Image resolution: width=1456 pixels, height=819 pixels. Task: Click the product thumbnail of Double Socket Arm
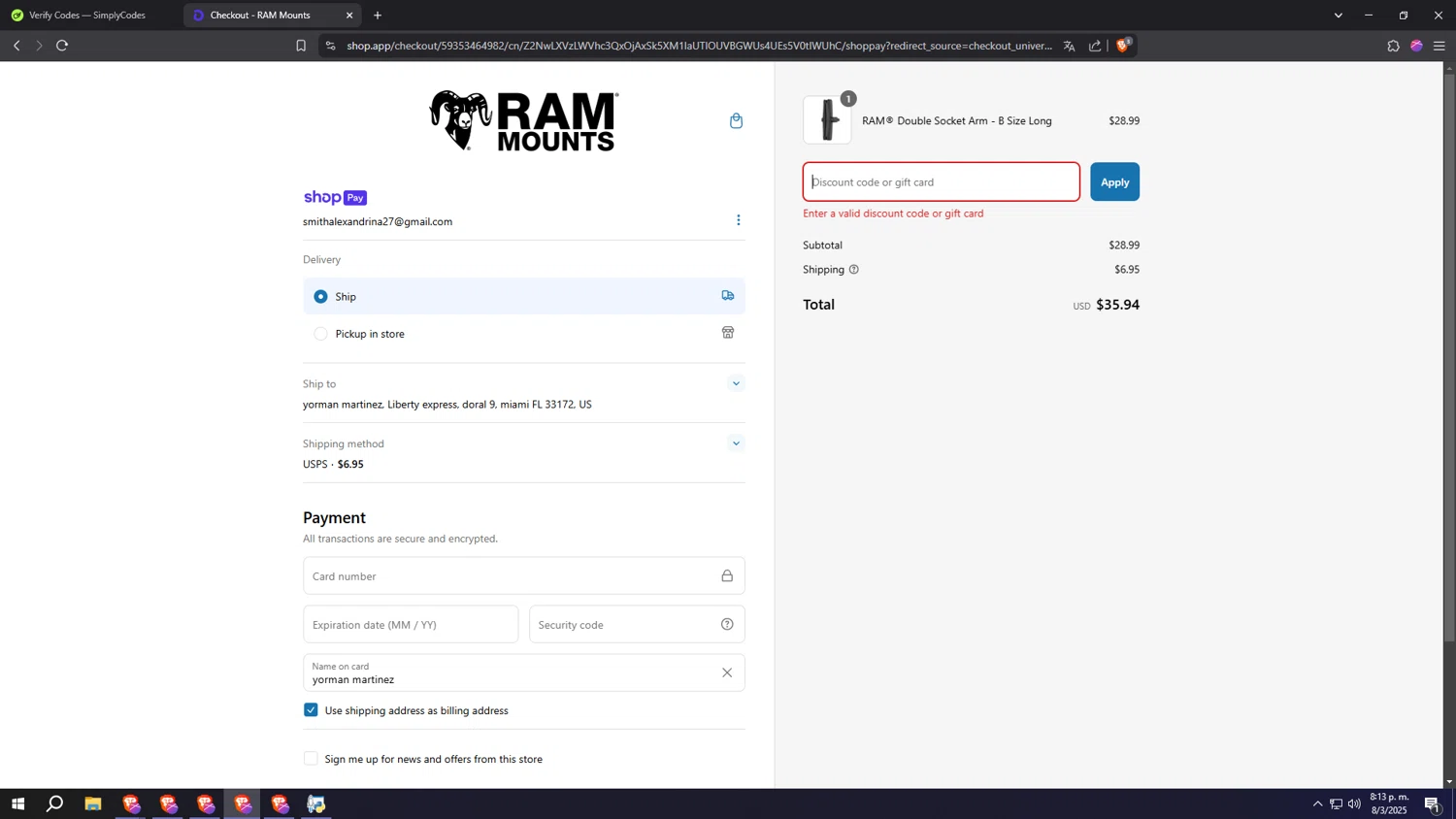[x=827, y=120]
